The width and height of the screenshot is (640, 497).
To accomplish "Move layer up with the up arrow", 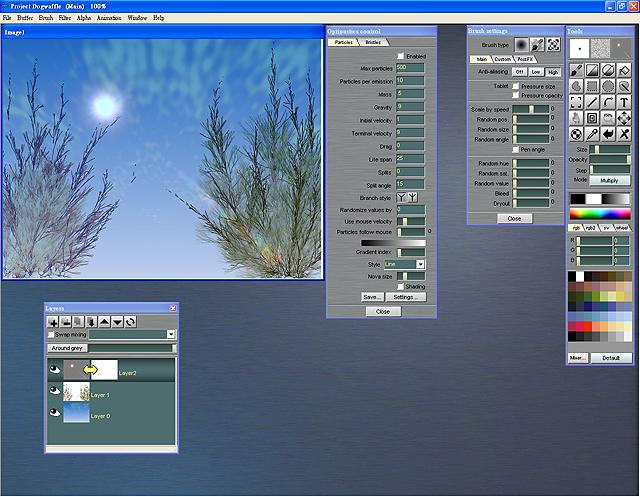I will 104,322.
